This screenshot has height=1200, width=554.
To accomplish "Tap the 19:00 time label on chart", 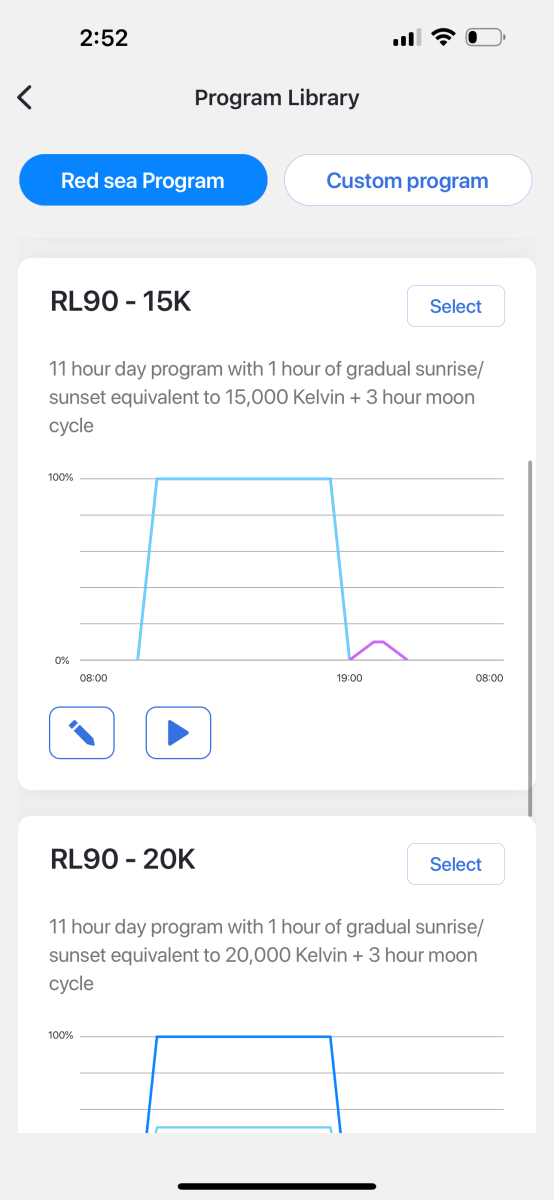I will point(349,677).
